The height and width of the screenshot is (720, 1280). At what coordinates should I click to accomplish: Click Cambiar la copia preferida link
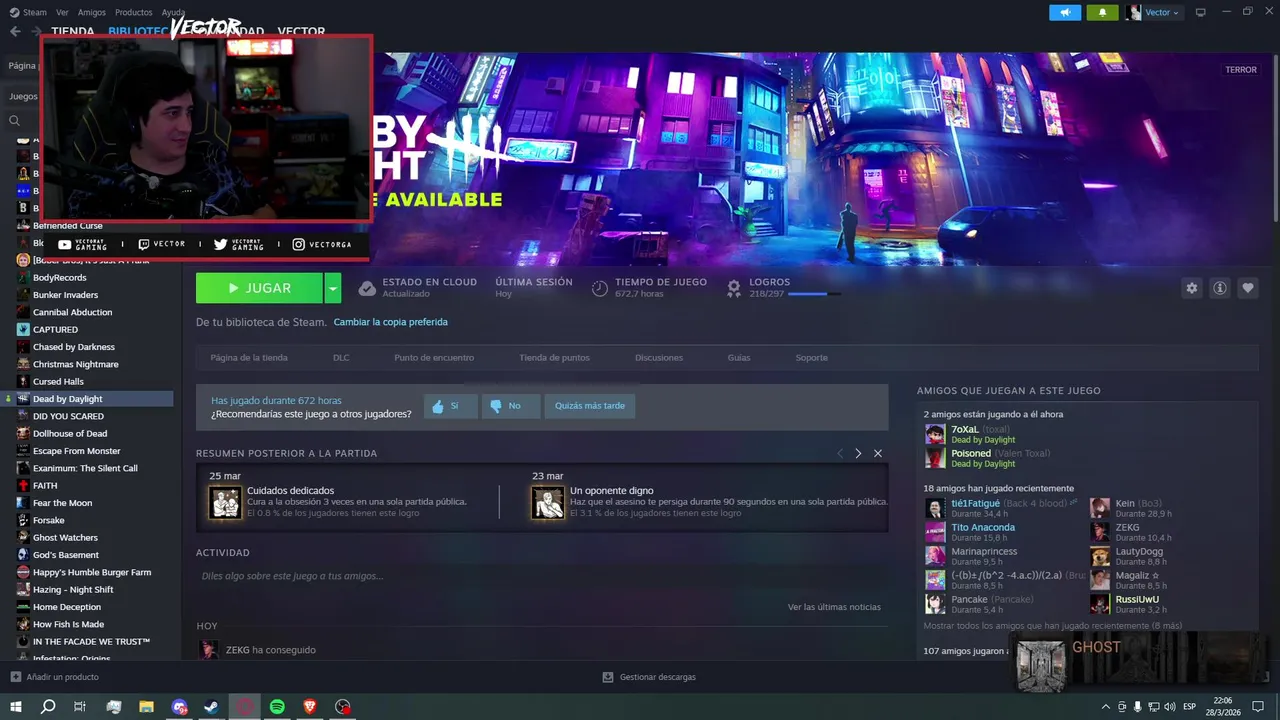pos(390,322)
